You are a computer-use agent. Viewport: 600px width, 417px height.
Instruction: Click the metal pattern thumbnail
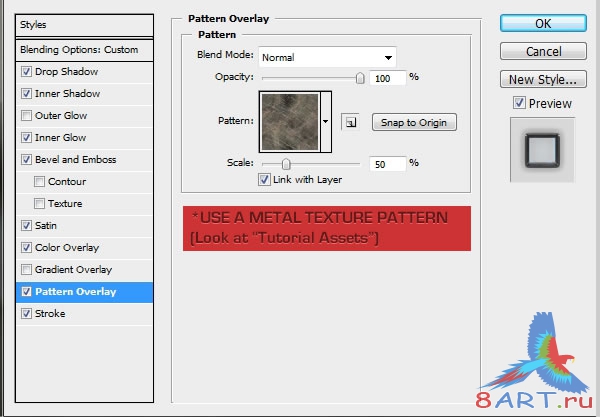[x=290, y=122]
